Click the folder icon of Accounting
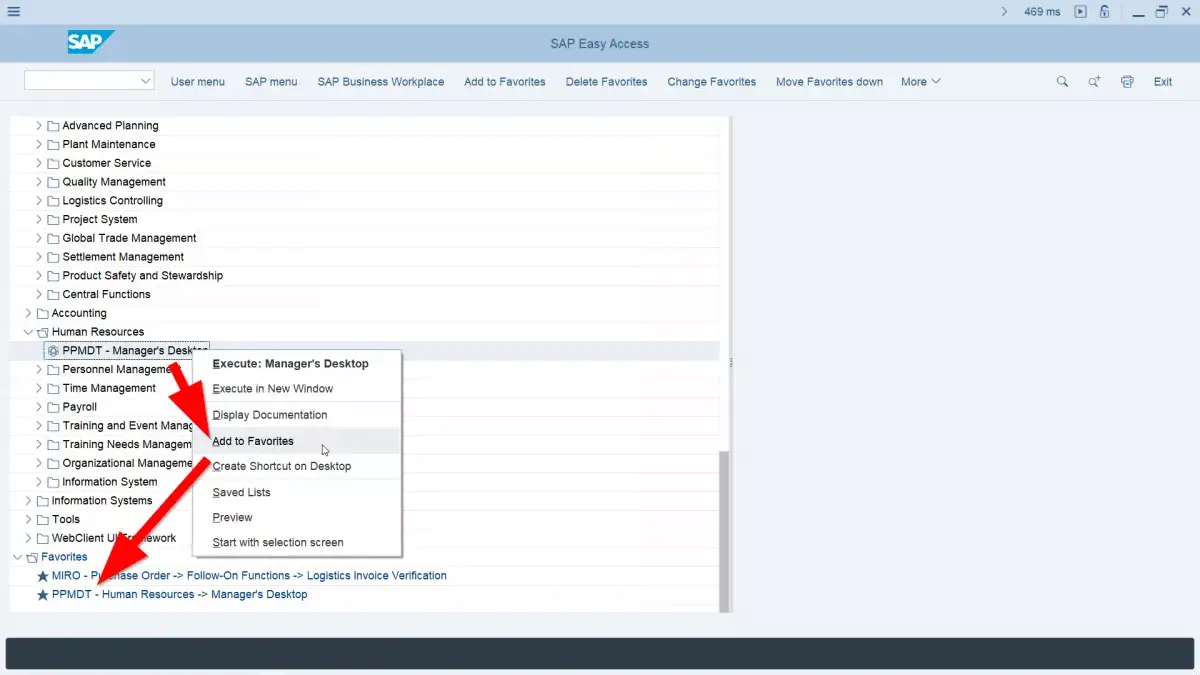 pyautogui.click(x=42, y=314)
